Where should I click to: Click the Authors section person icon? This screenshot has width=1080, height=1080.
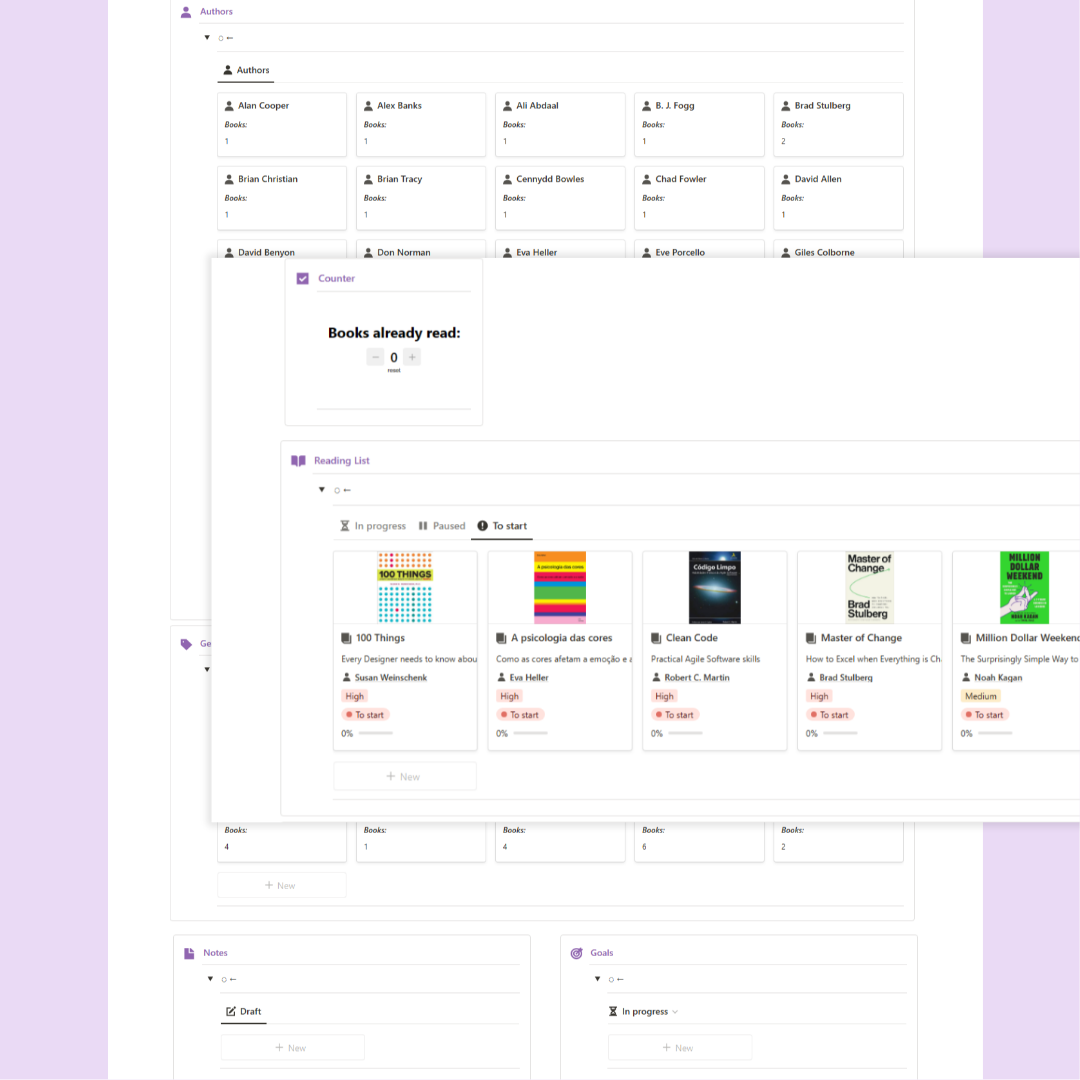[x=186, y=12]
